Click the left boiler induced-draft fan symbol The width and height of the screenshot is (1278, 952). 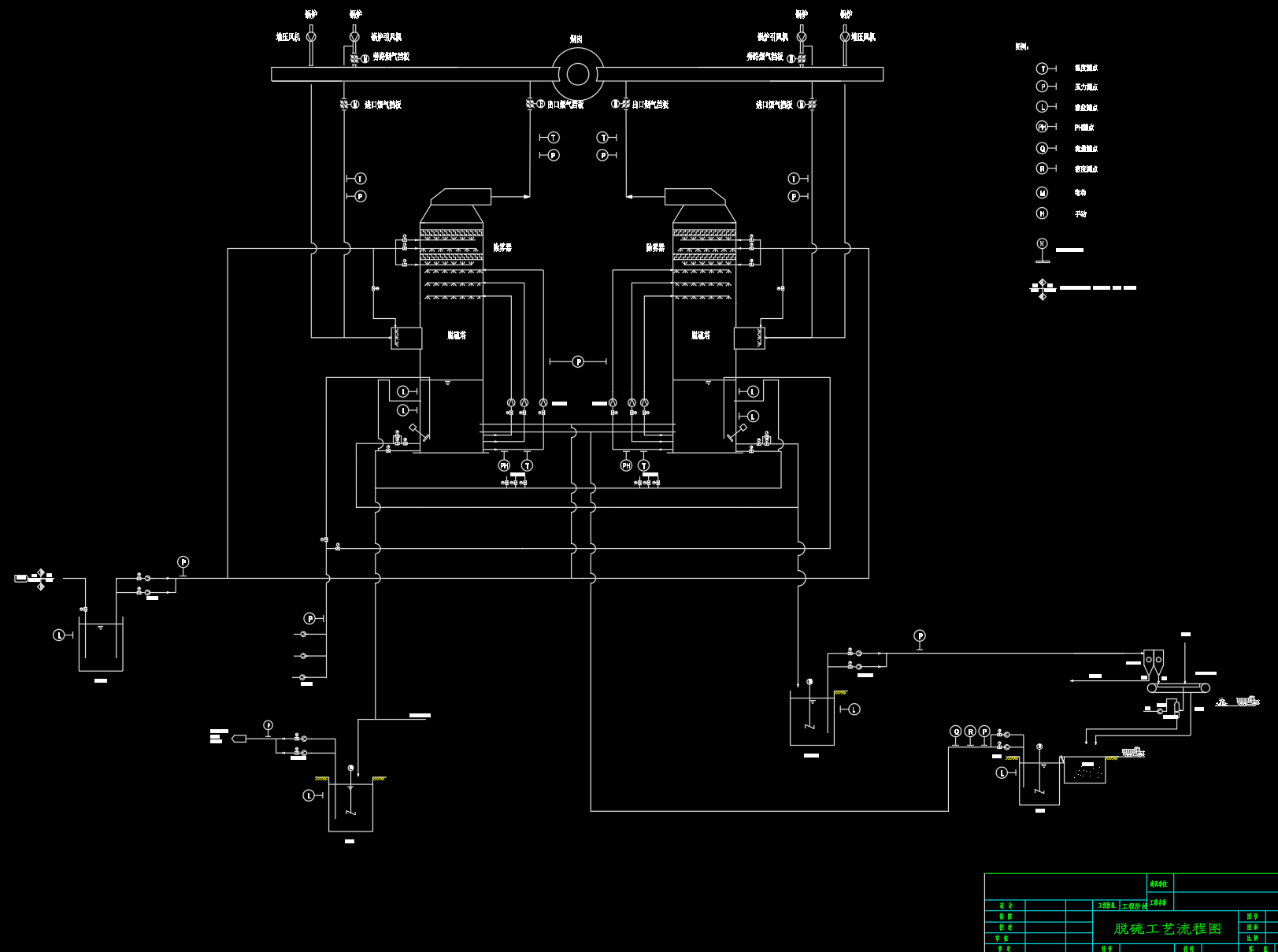pyautogui.click(x=354, y=37)
